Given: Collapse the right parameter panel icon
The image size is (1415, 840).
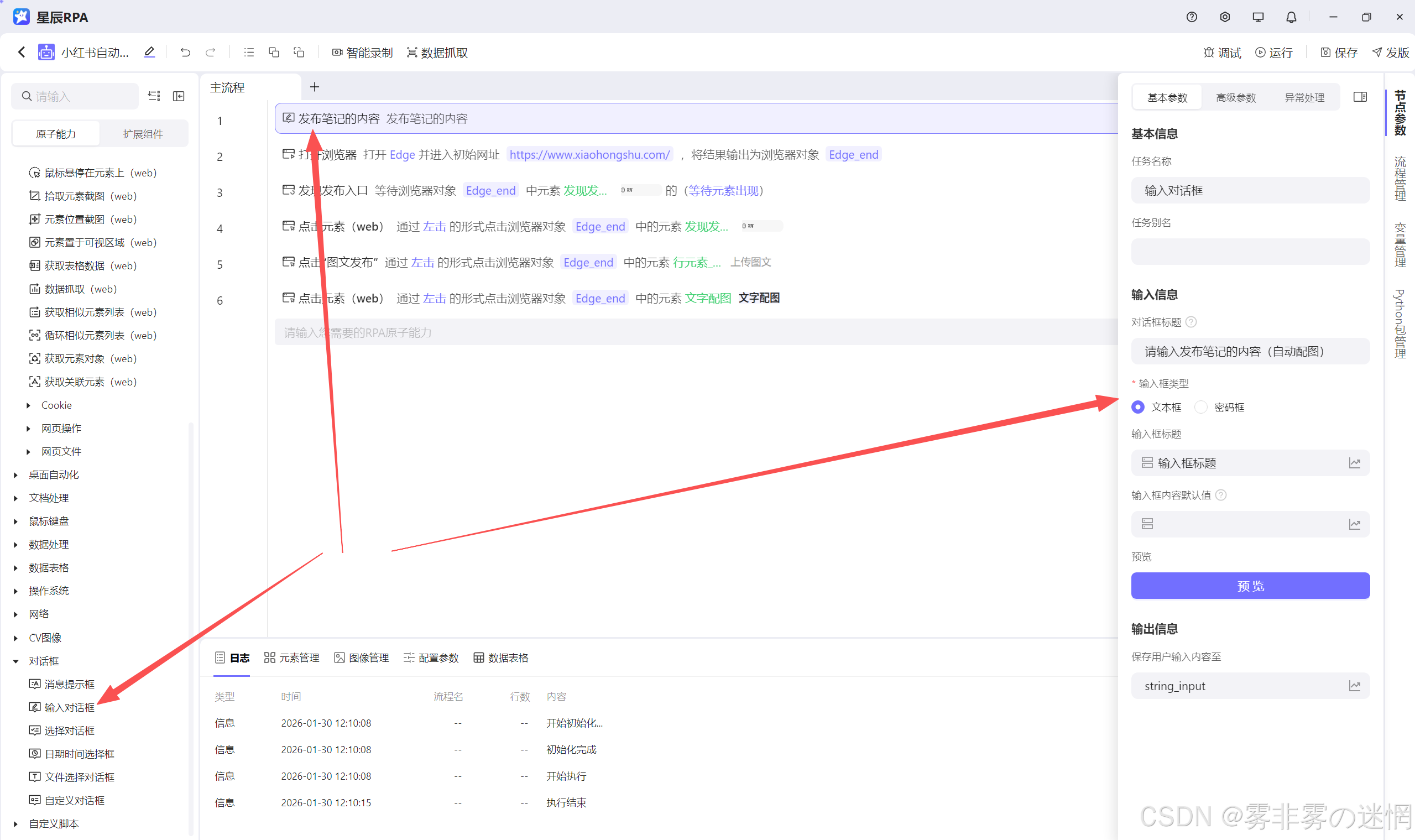Looking at the screenshot, I should pyautogui.click(x=1360, y=97).
